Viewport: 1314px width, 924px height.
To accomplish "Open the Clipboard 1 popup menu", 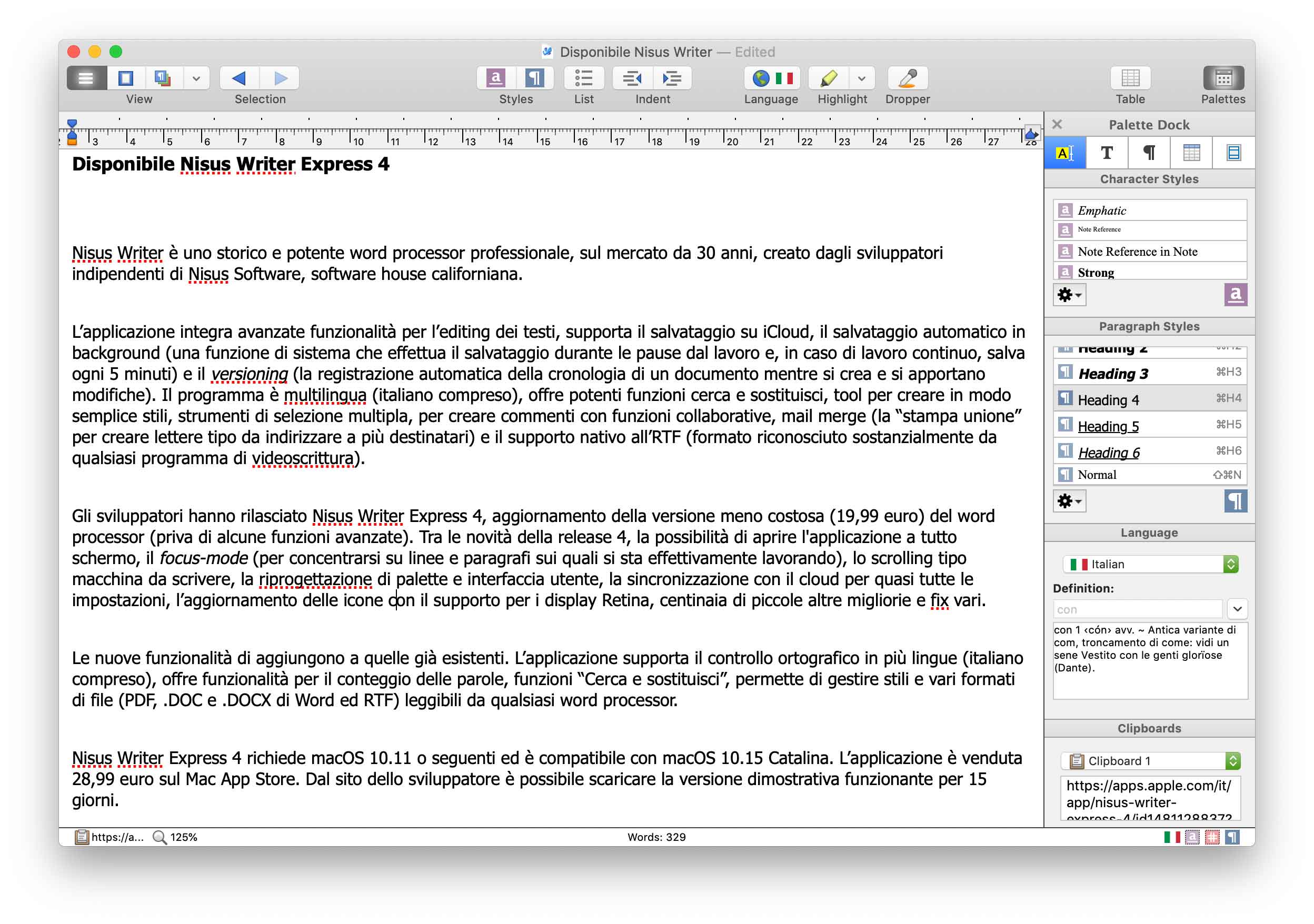I will click(1150, 760).
